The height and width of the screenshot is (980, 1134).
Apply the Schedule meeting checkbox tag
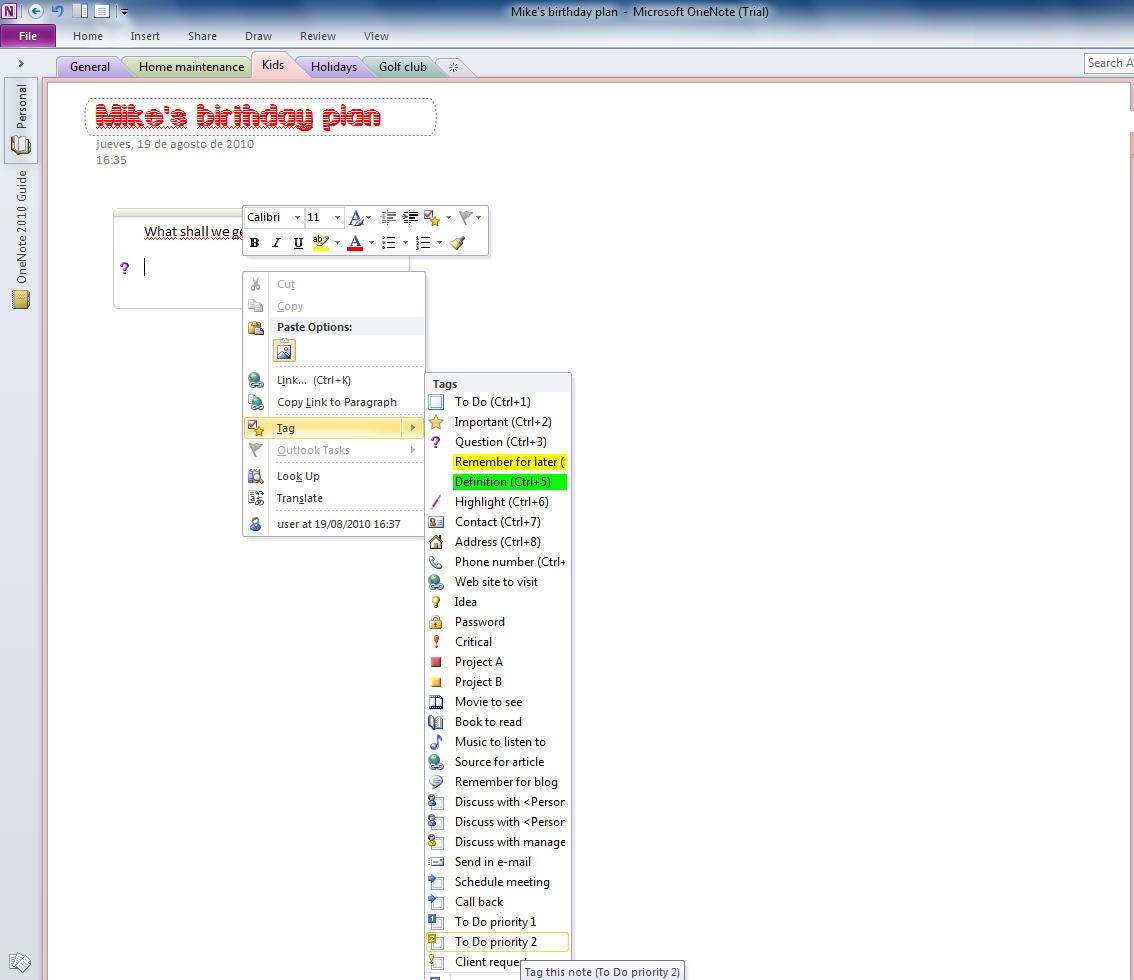[498, 882]
